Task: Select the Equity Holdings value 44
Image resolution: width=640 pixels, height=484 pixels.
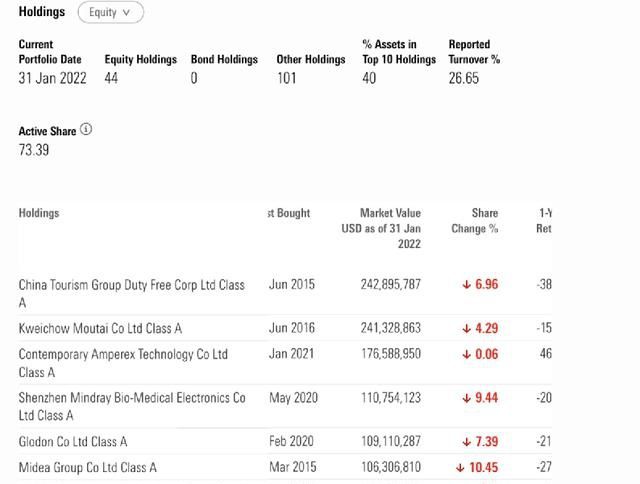Action: pos(111,78)
